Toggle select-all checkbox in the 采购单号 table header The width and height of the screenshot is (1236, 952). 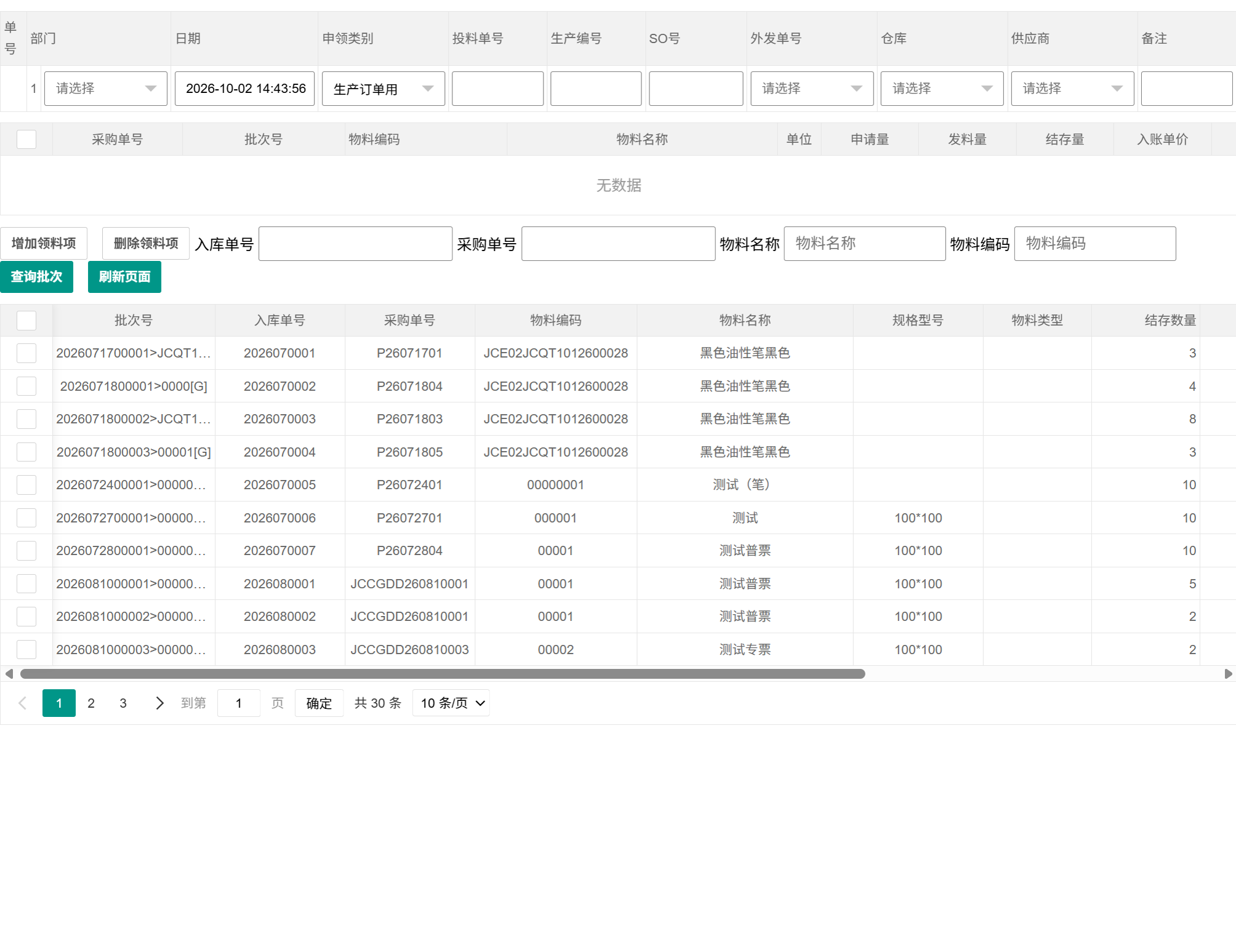coord(26,140)
